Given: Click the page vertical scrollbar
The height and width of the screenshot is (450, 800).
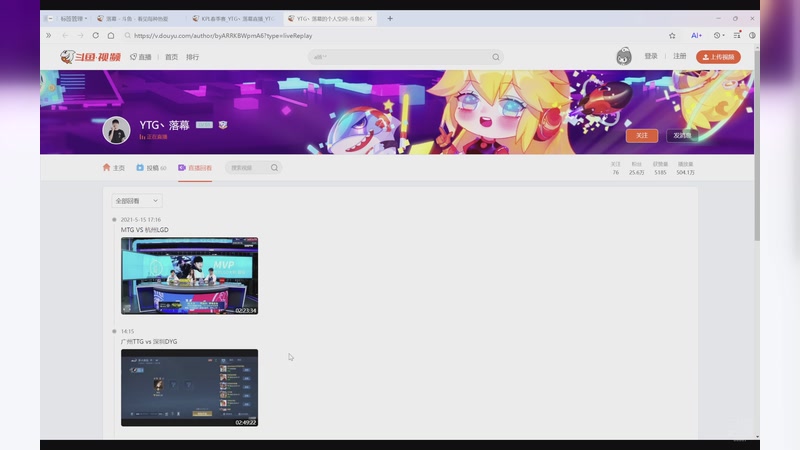Looking at the screenshot, I should point(757,143).
